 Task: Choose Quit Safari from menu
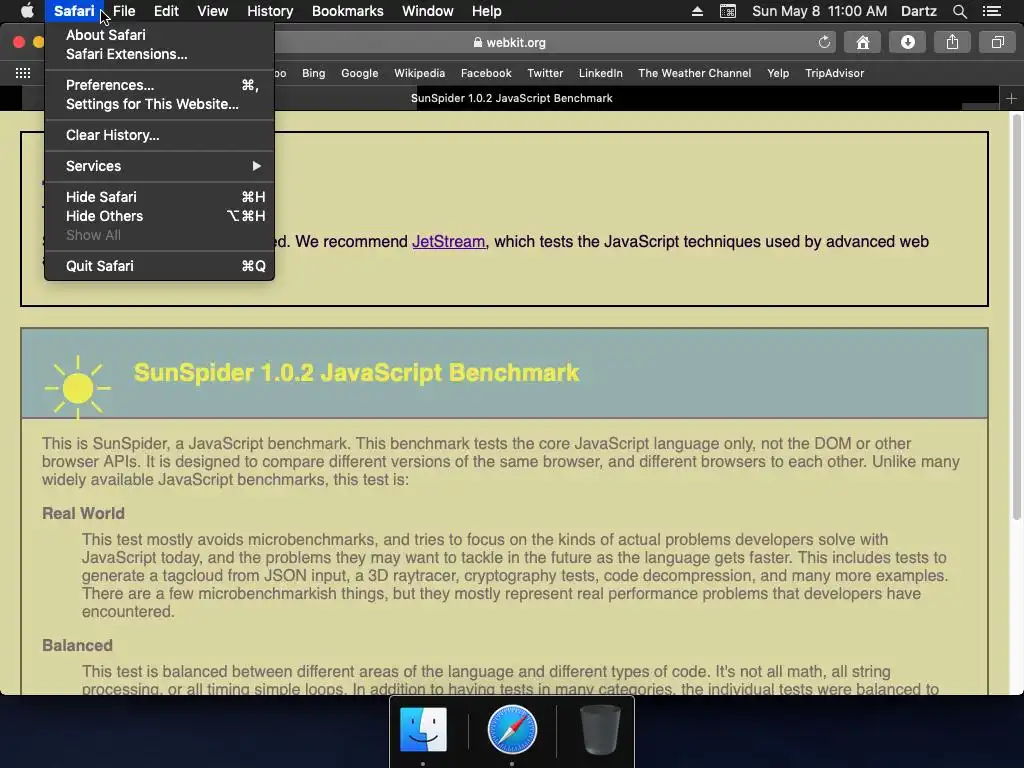click(159, 266)
